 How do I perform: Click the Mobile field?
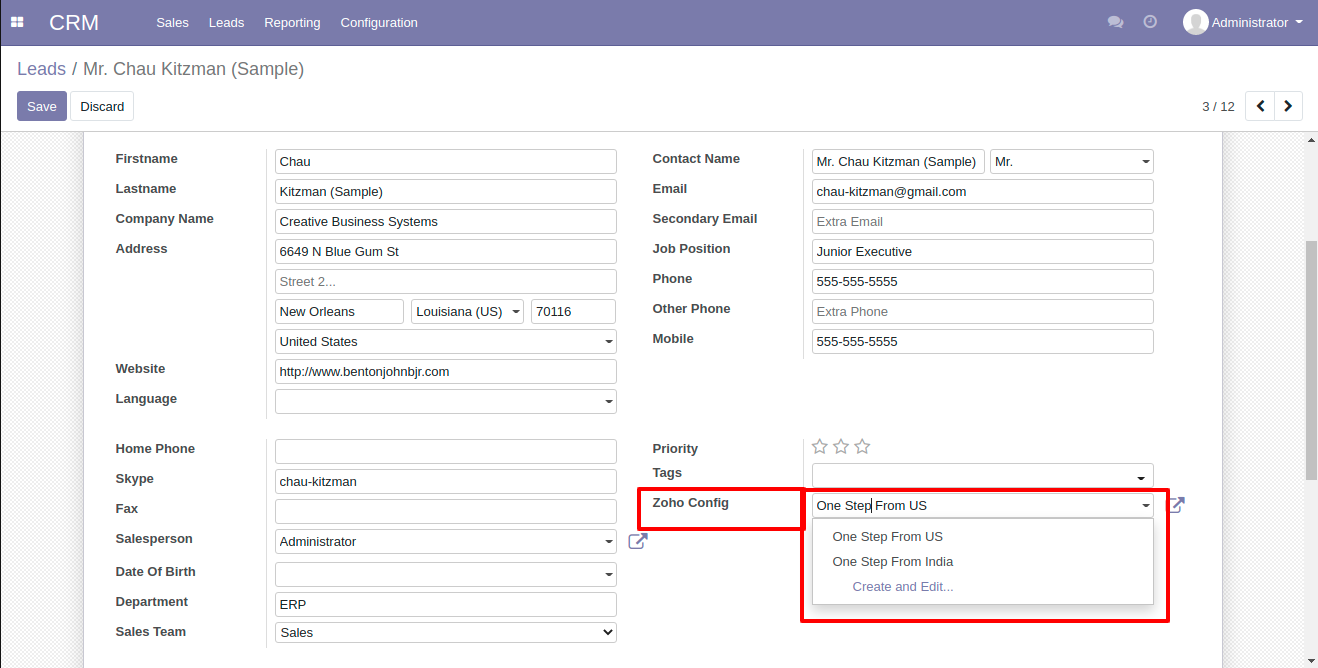point(983,341)
